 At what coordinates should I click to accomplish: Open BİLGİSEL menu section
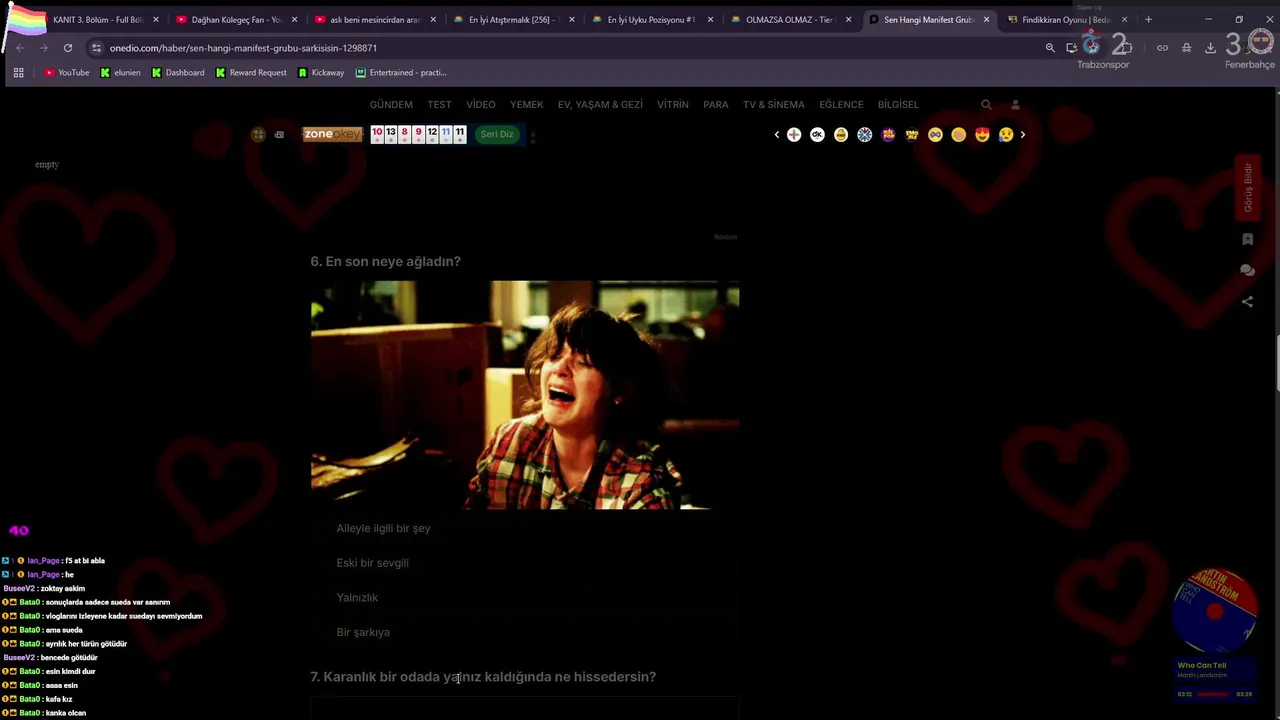tap(898, 104)
